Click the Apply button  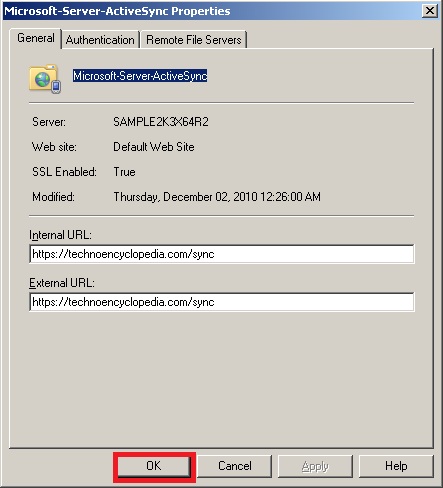coord(315,466)
